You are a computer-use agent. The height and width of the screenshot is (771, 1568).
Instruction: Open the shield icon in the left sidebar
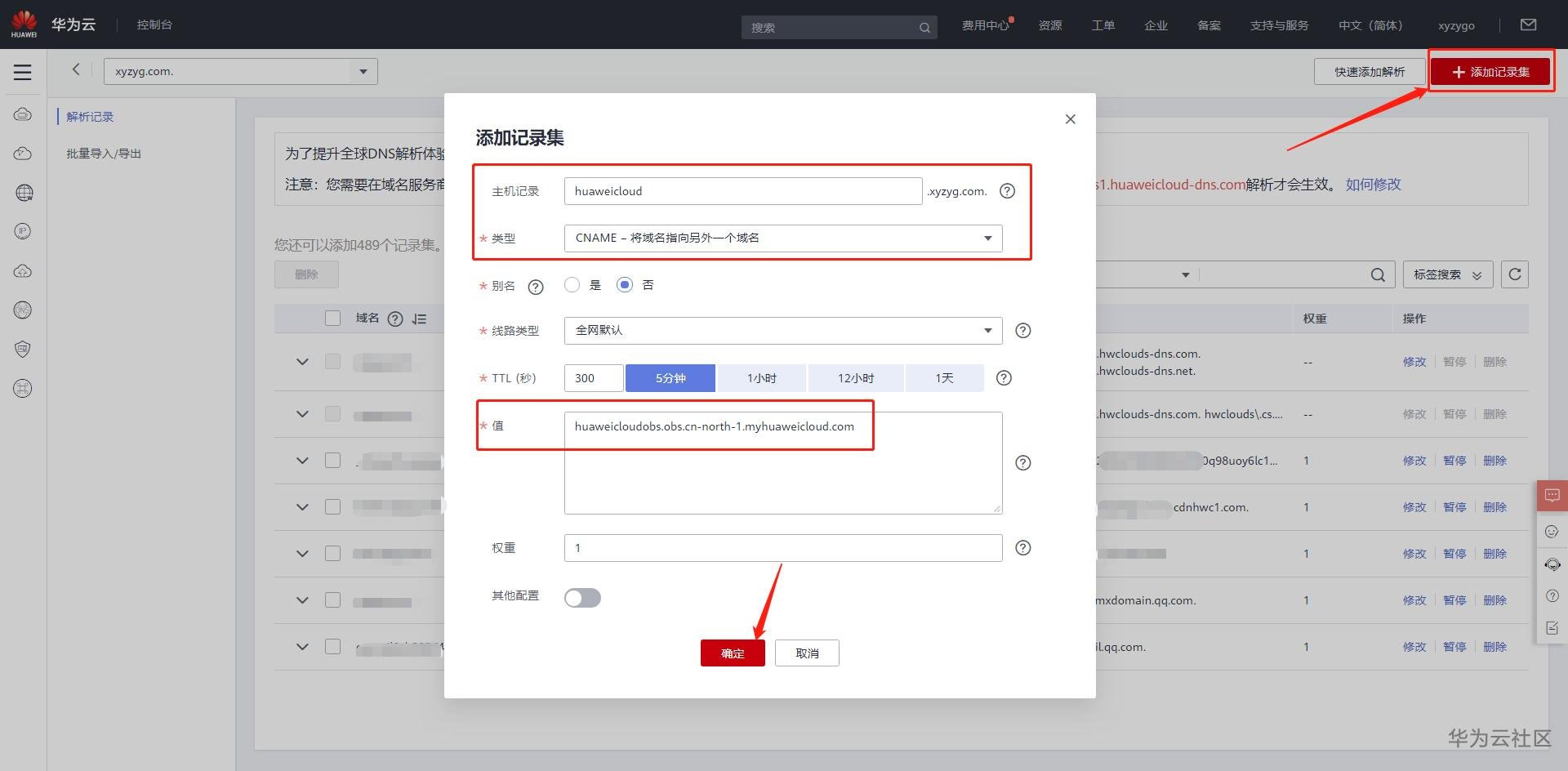point(23,350)
